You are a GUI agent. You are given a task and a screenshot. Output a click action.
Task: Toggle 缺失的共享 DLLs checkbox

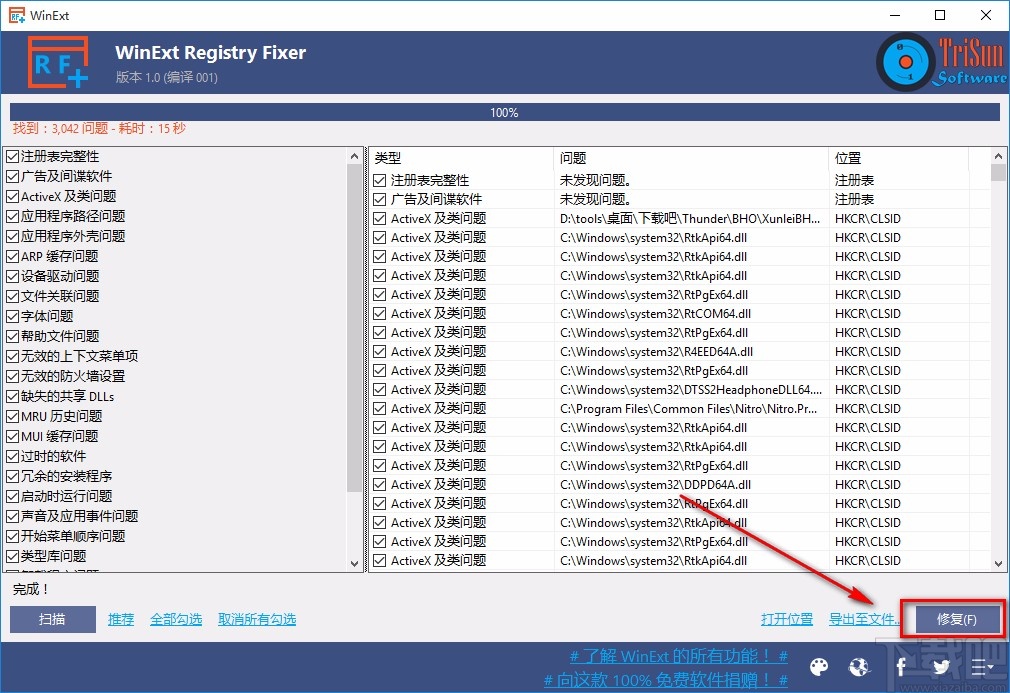click(x=12, y=396)
